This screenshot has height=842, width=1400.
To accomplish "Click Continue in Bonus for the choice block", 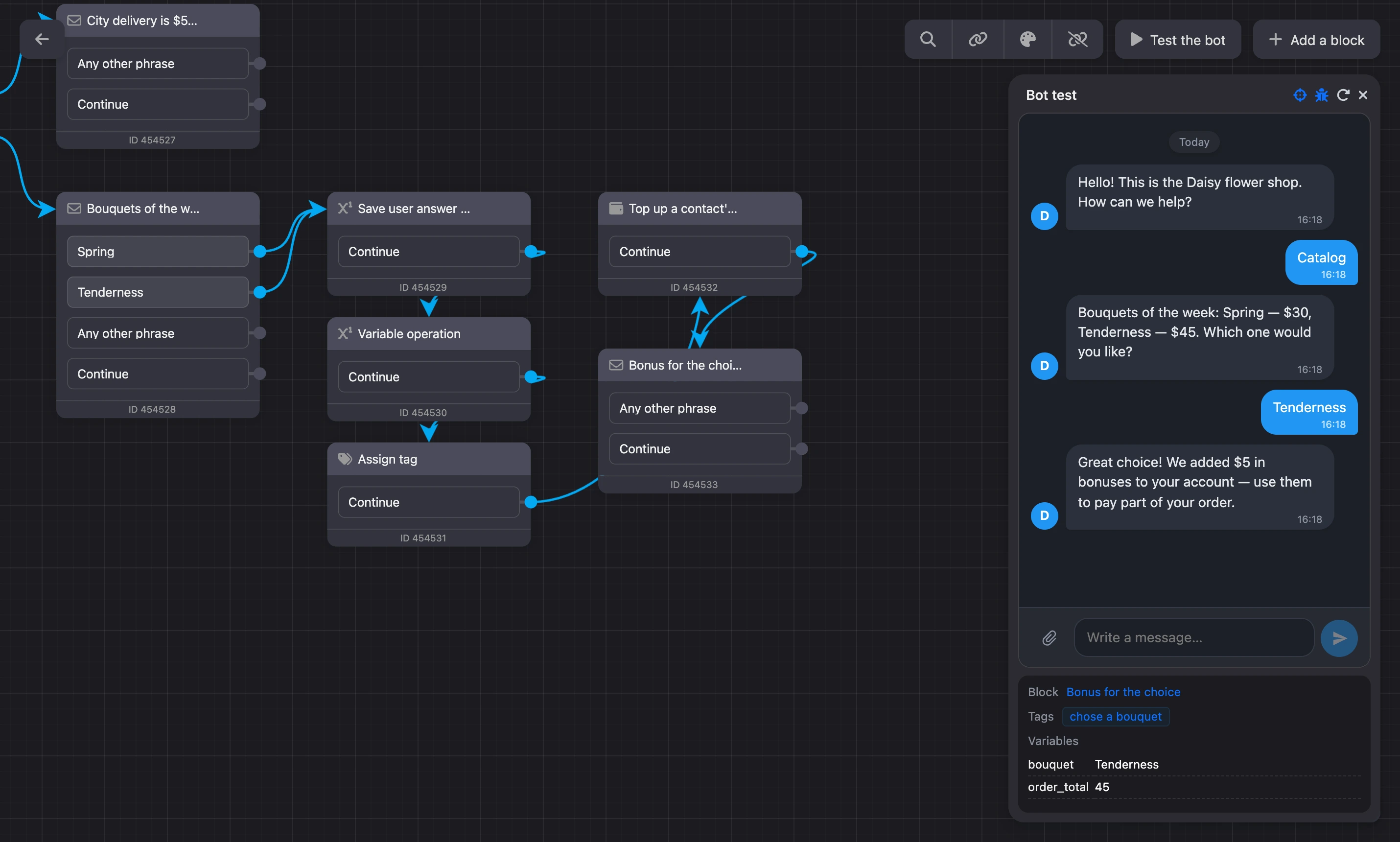I will tap(700, 449).
